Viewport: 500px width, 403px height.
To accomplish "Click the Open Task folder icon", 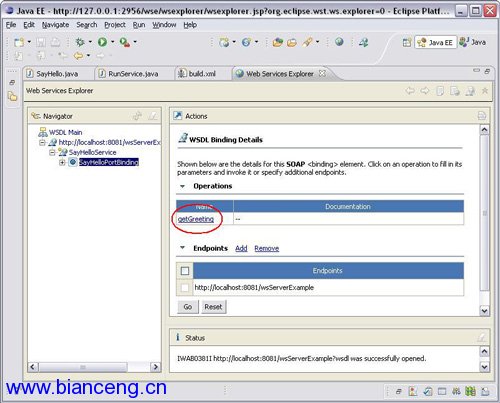I will [292, 43].
